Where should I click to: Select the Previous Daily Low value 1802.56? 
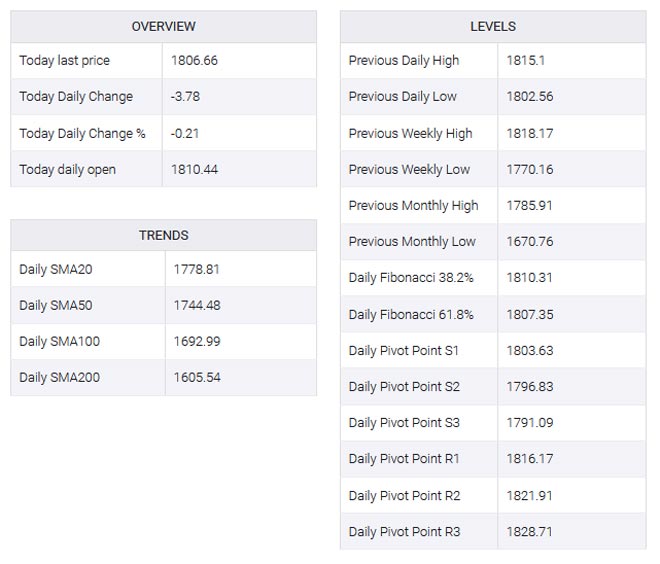(x=529, y=97)
